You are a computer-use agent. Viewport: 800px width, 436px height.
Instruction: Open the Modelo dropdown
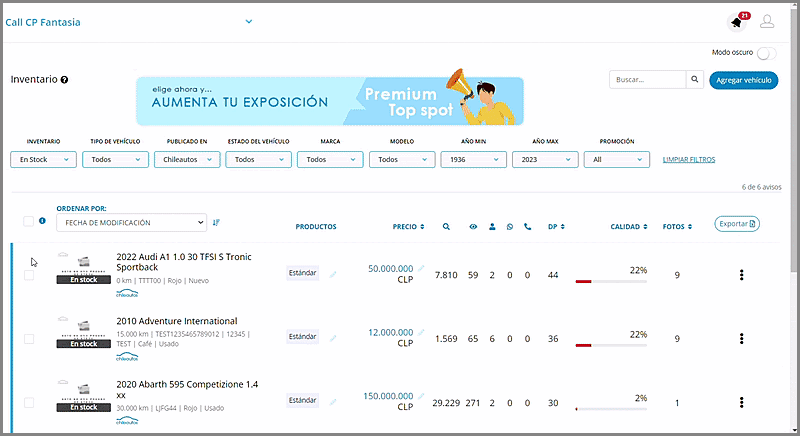[x=402, y=160]
